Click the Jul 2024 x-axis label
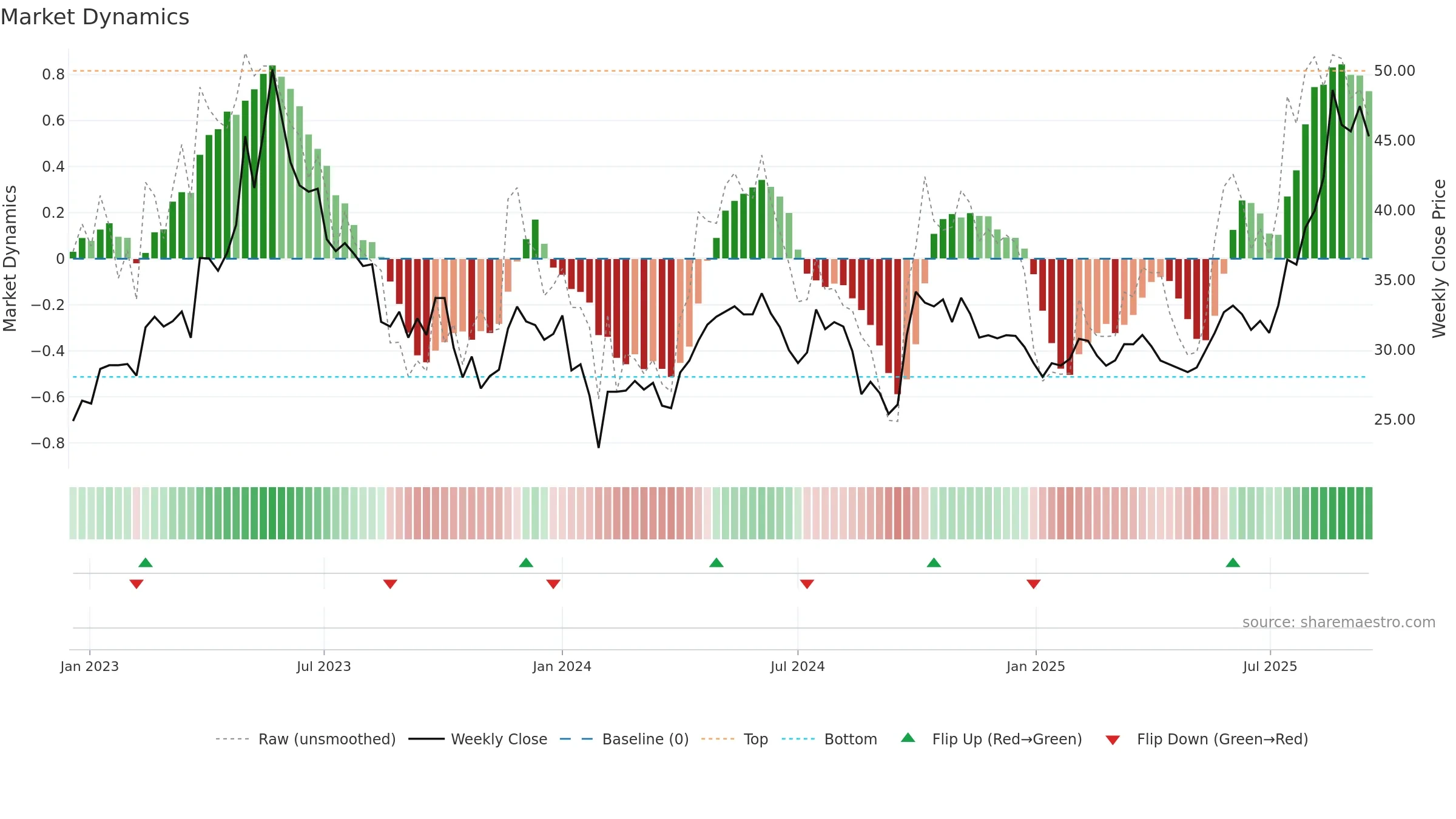1456x819 pixels. [x=798, y=666]
